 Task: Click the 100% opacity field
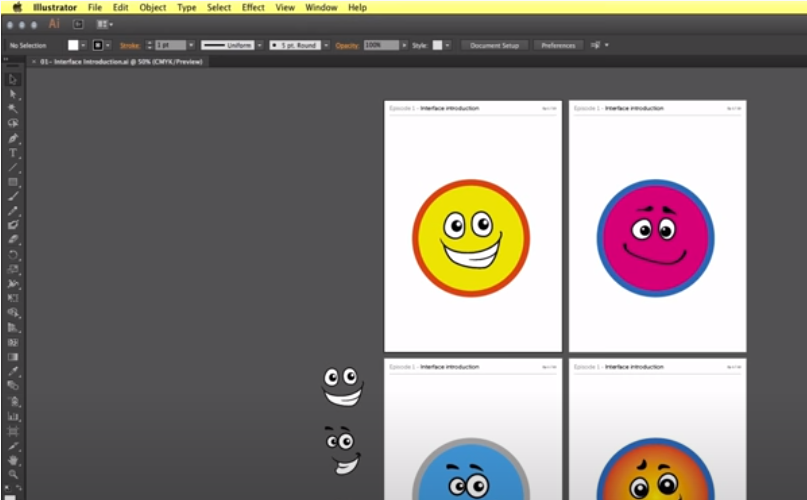click(381, 45)
